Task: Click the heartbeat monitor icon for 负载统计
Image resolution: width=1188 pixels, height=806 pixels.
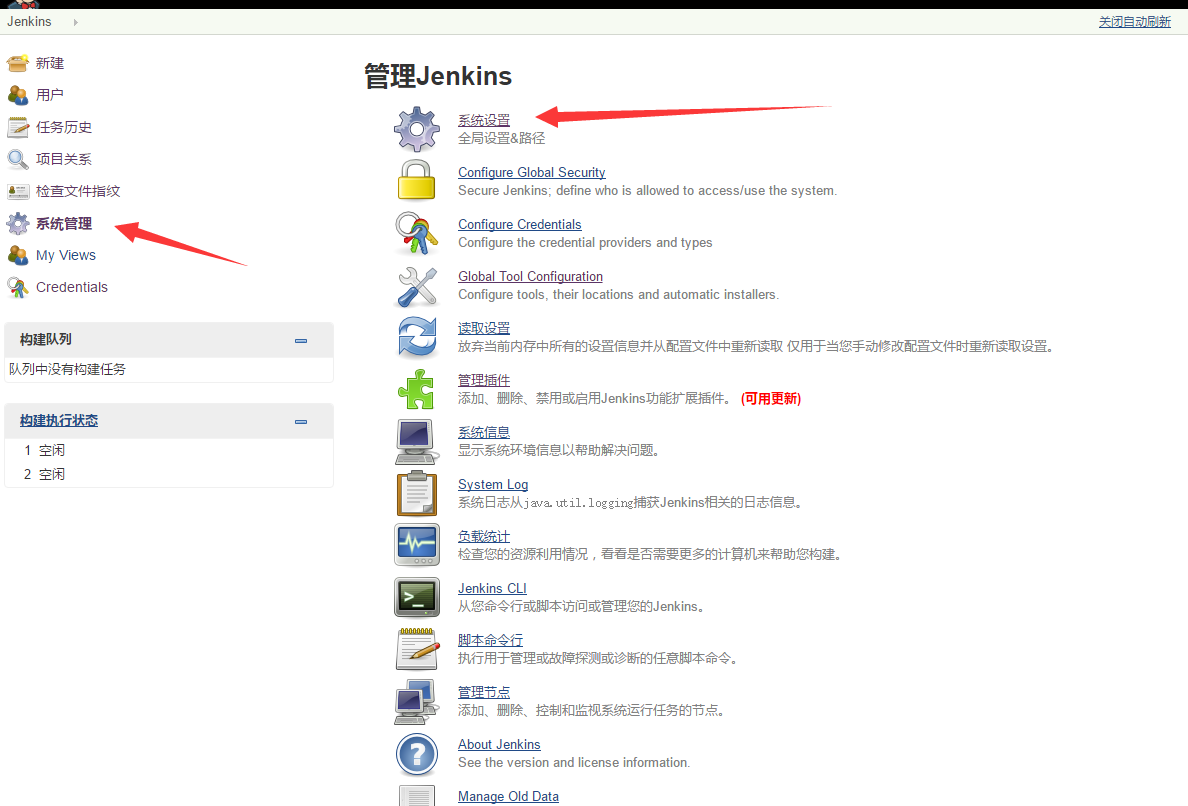Action: (x=417, y=545)
